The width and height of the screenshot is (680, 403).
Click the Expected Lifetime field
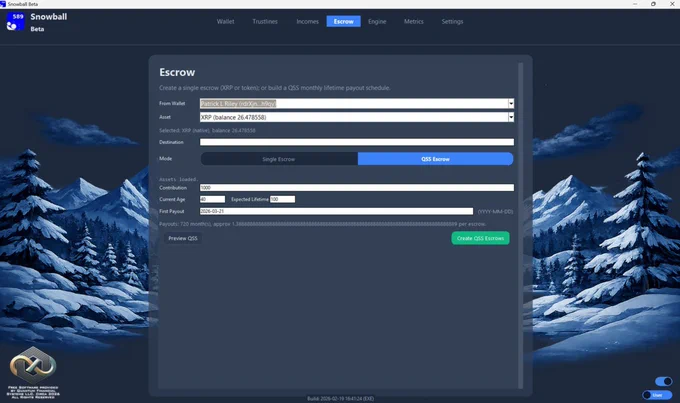pyautogui.click(x=282, y=199)
